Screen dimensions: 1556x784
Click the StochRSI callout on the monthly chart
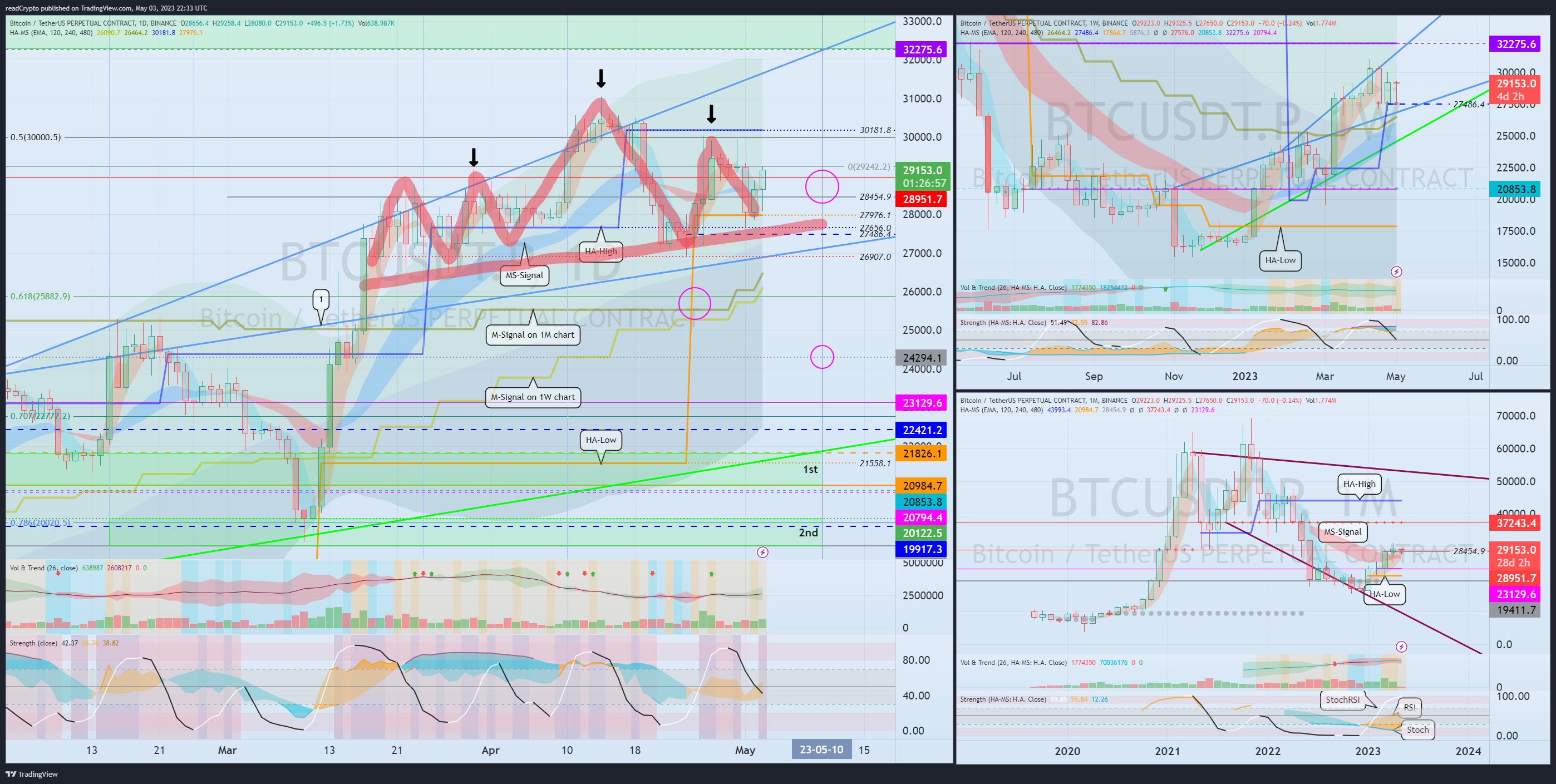1342,700
